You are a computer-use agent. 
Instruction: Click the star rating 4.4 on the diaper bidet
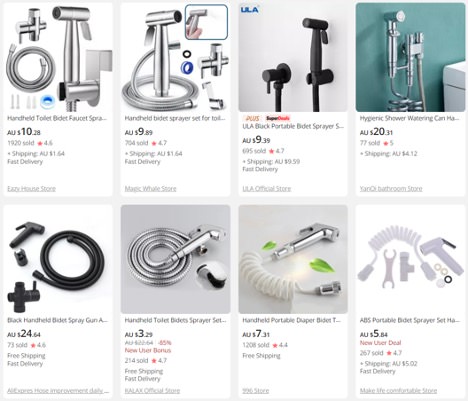coord(280,345)
